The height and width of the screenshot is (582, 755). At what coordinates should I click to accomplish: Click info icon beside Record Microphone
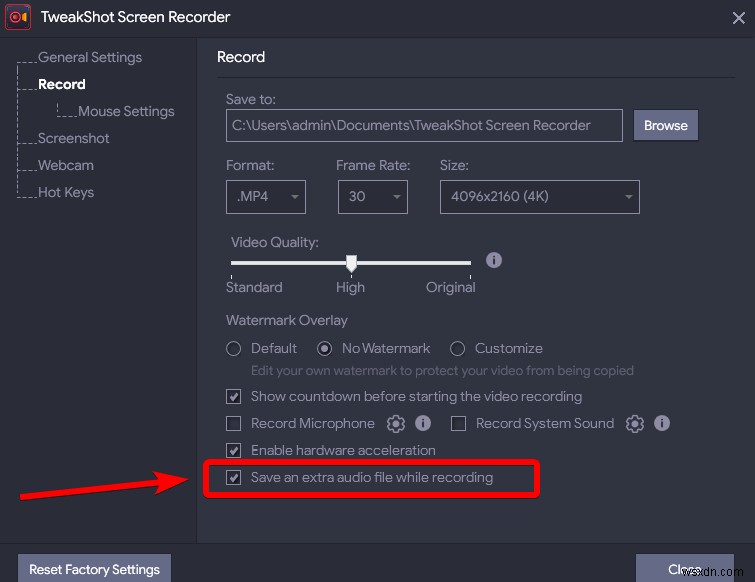coord(423,424)
